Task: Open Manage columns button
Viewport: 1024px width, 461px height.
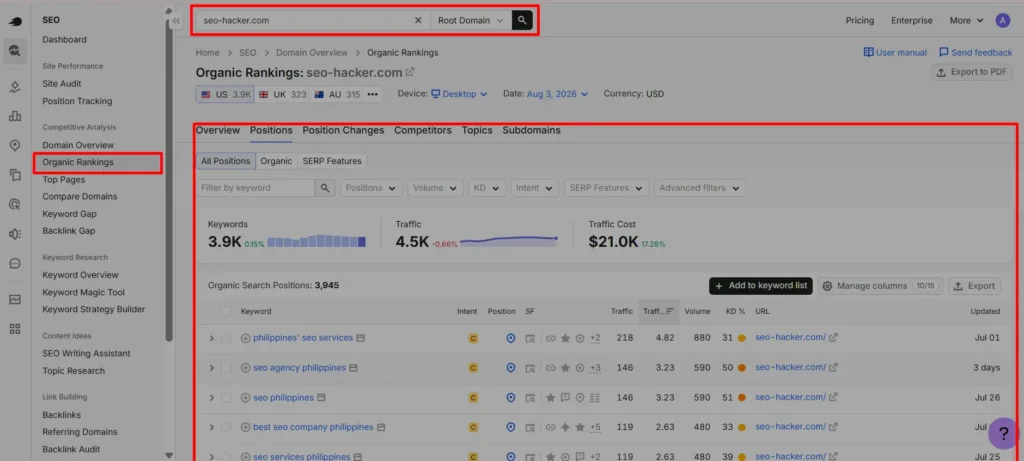Action: click(880, 286)
